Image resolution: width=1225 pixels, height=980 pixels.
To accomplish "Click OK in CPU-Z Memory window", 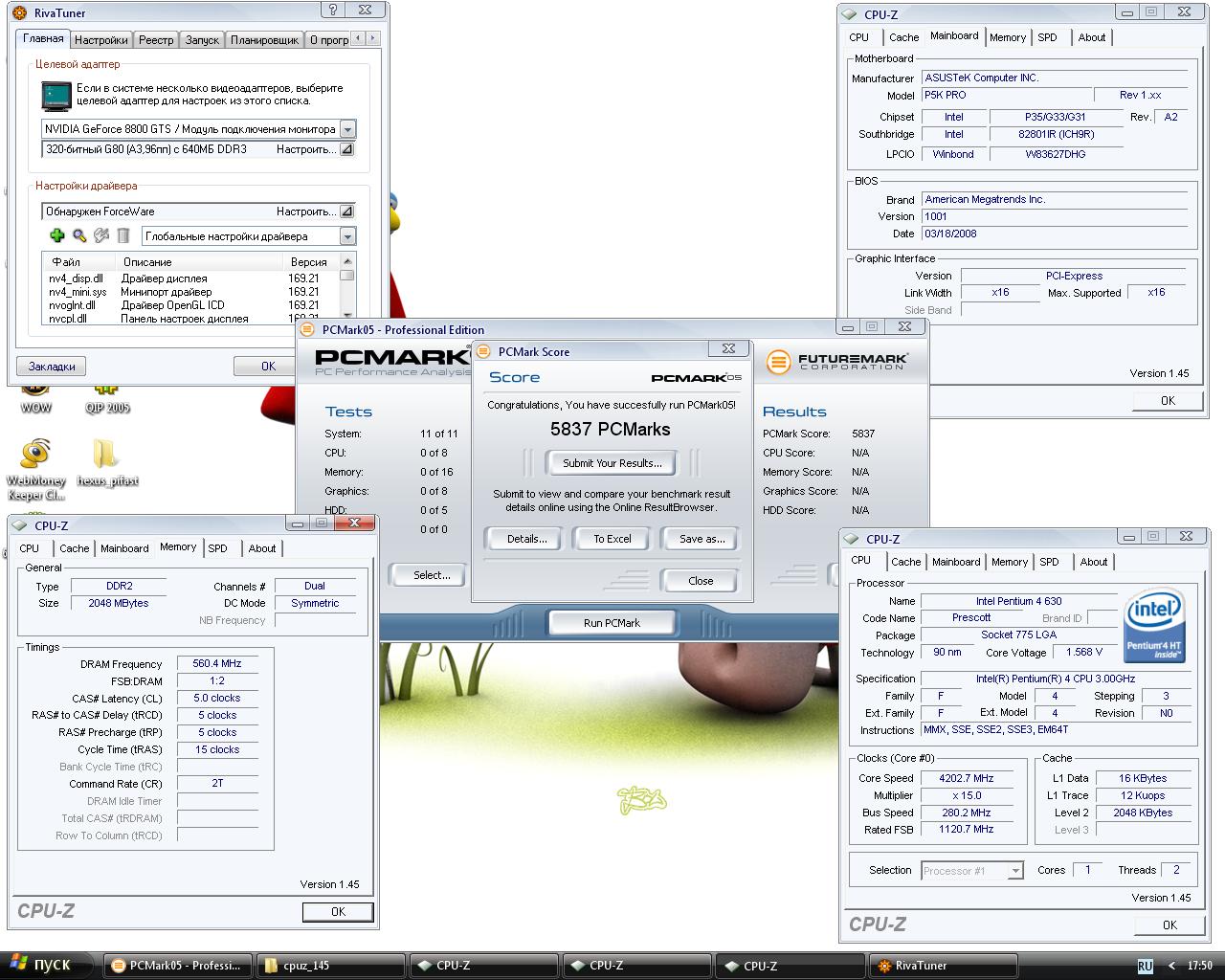I will pyautogui.click(x=338, y=912).
